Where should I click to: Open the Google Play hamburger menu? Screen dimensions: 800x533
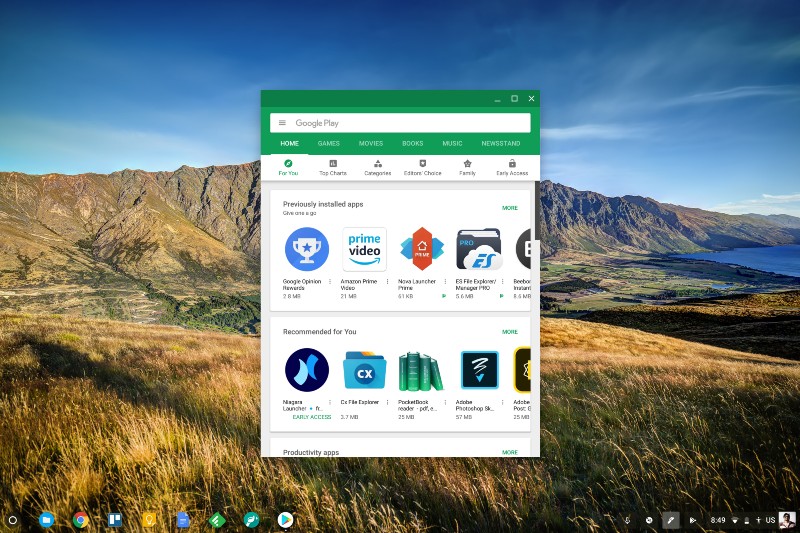click(x=282, y=123)
